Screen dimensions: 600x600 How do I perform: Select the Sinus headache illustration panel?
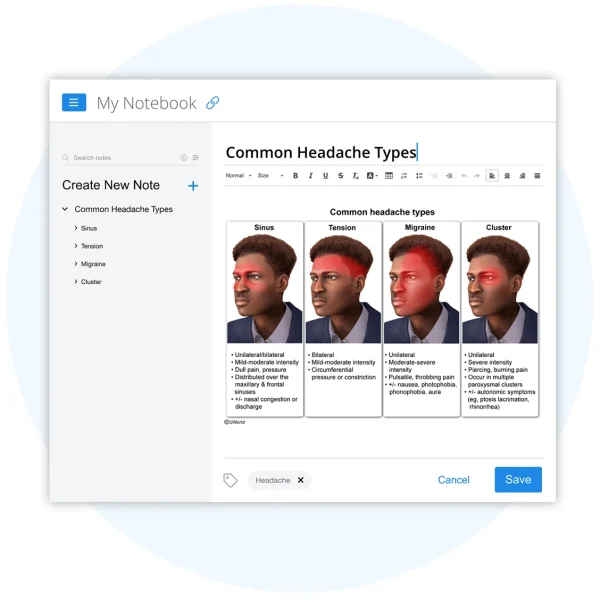point(265,319)
